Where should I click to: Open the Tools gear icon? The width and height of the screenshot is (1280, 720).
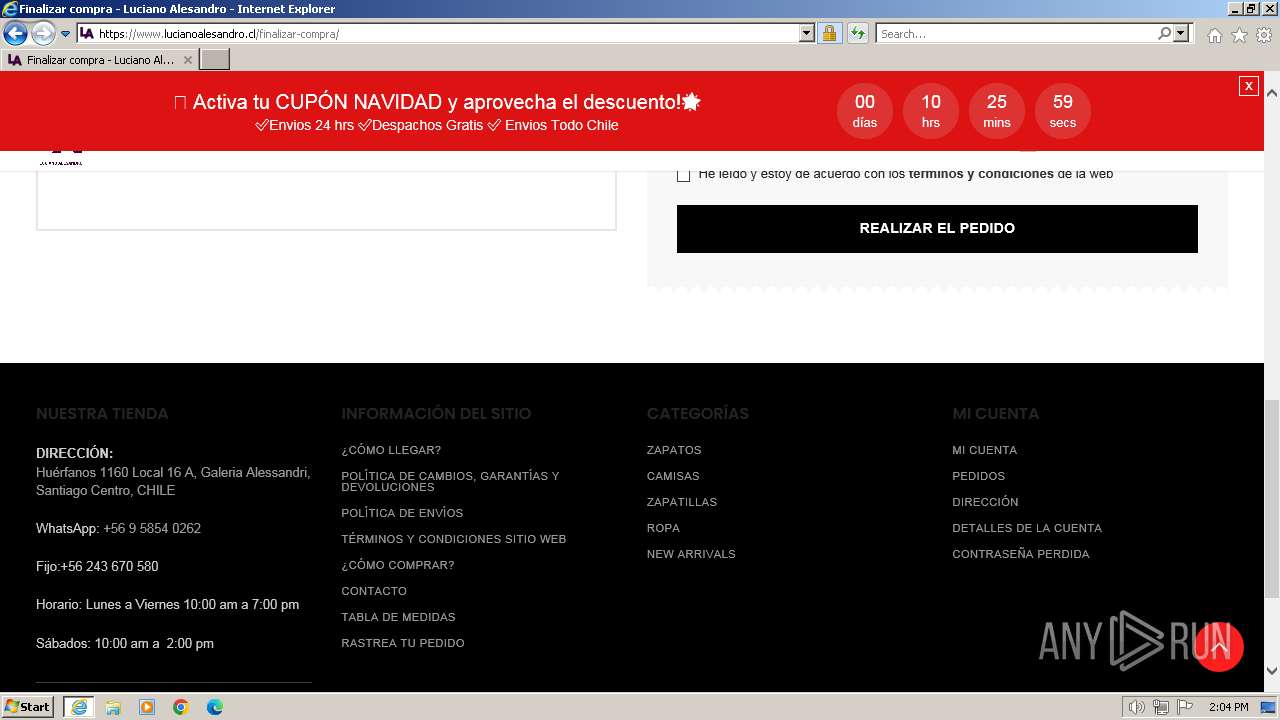click(x=1264, y=35)
